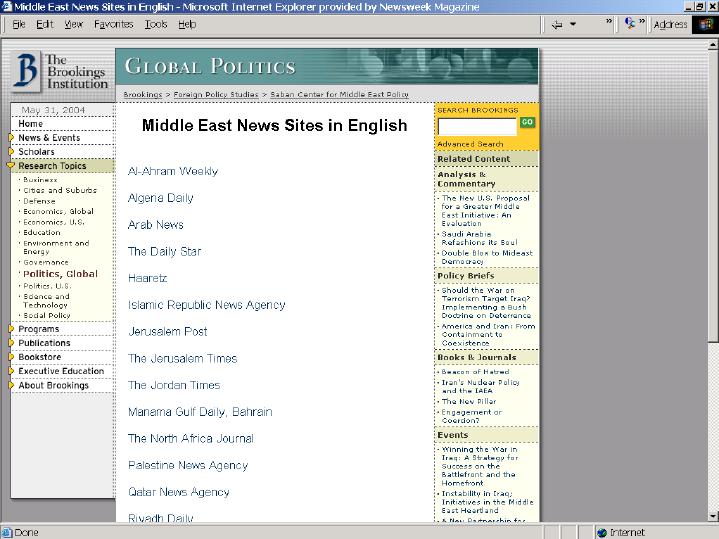This screenshot has height=539, width=719.
Task: Expand Publications arrow icon
Action: click(x=11, y=343)
